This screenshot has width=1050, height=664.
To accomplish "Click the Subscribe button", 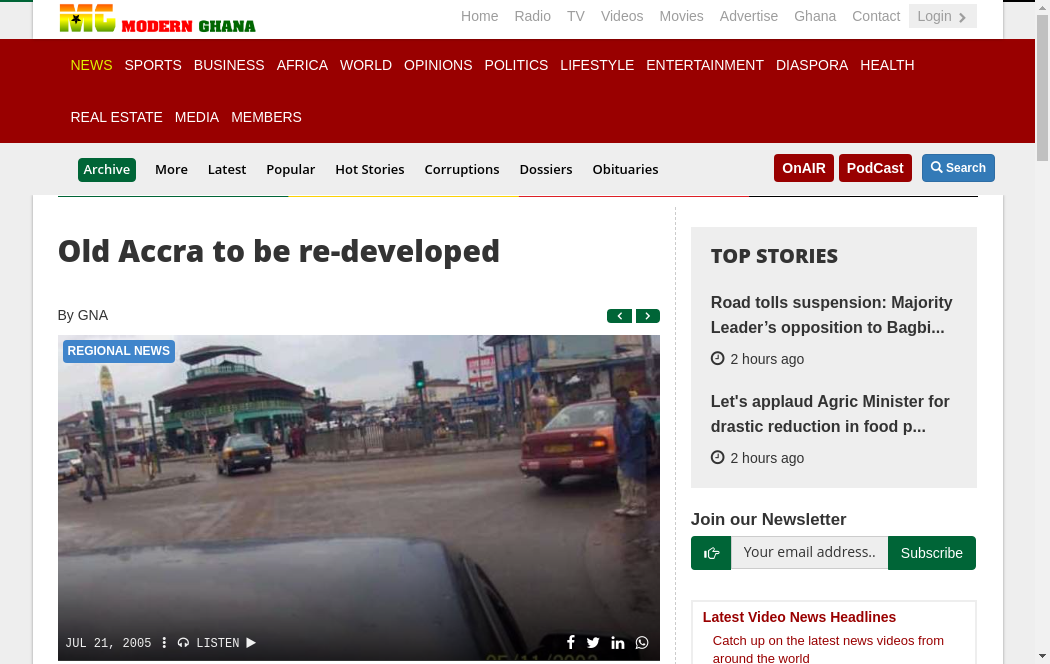I will coord(931,553).
